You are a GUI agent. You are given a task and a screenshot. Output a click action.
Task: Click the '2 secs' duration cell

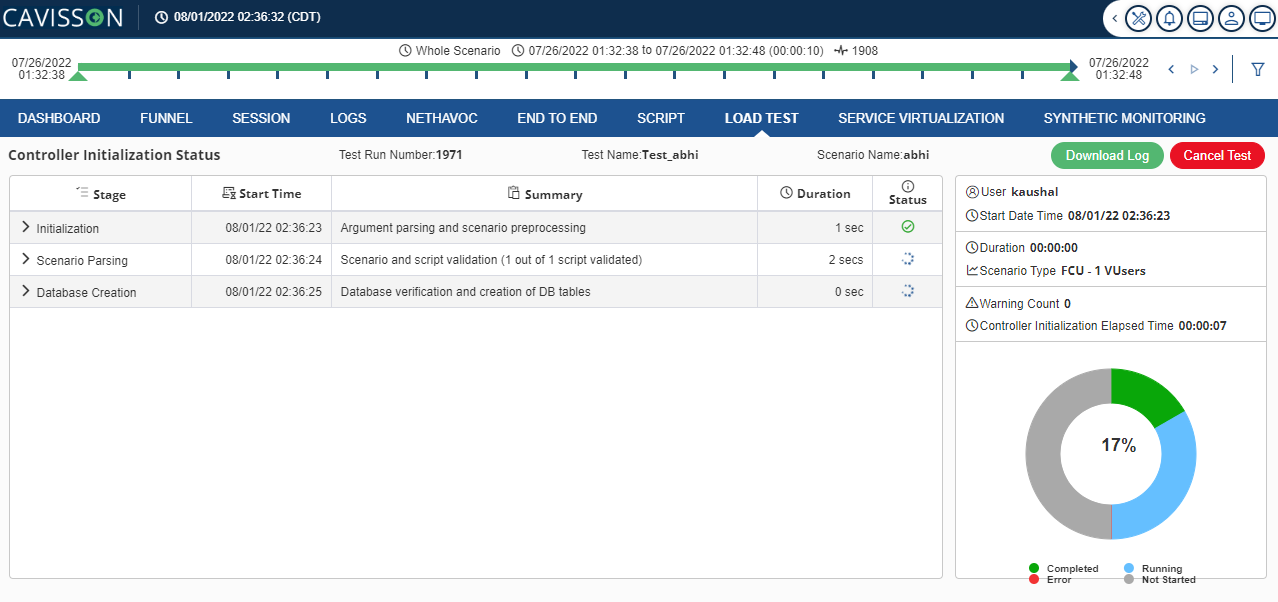(x=846, y=260)
